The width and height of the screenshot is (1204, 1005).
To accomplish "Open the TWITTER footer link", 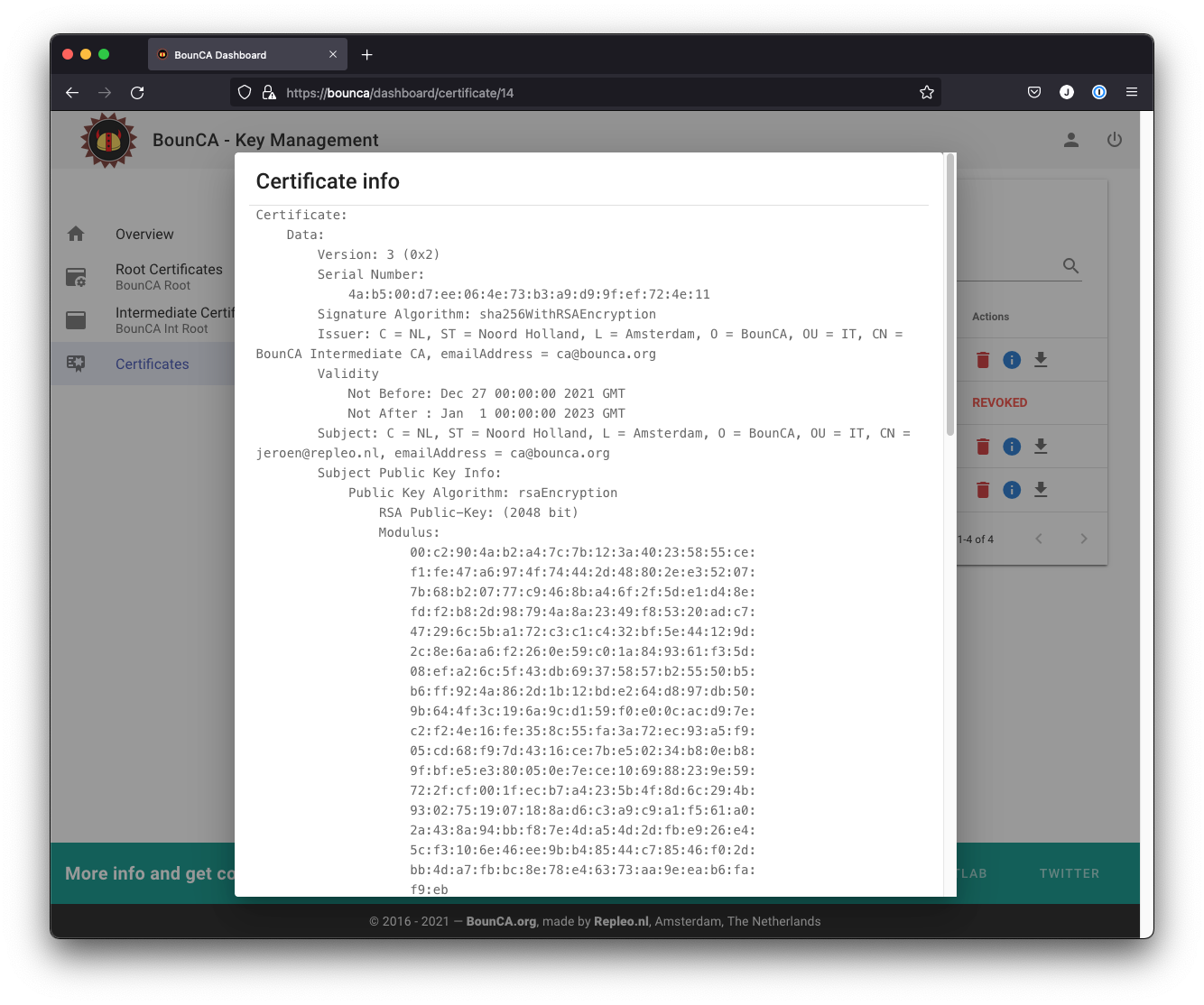I will [1070, 873].
